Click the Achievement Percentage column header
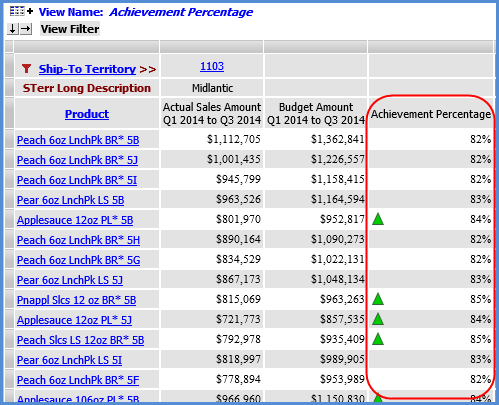499x405 pixels. click(431, 114)
